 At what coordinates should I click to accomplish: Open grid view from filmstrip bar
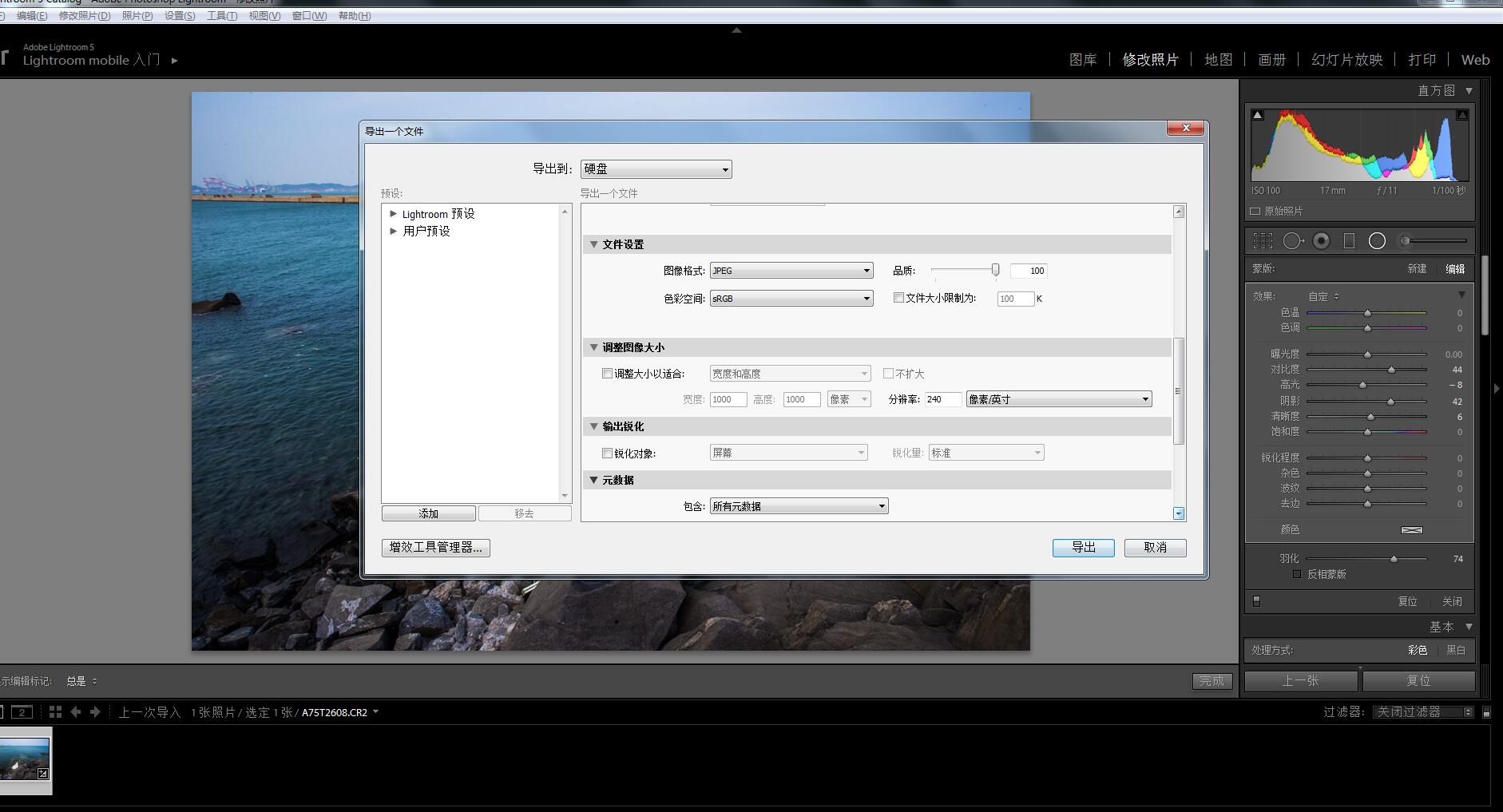[x=55, y=711]
